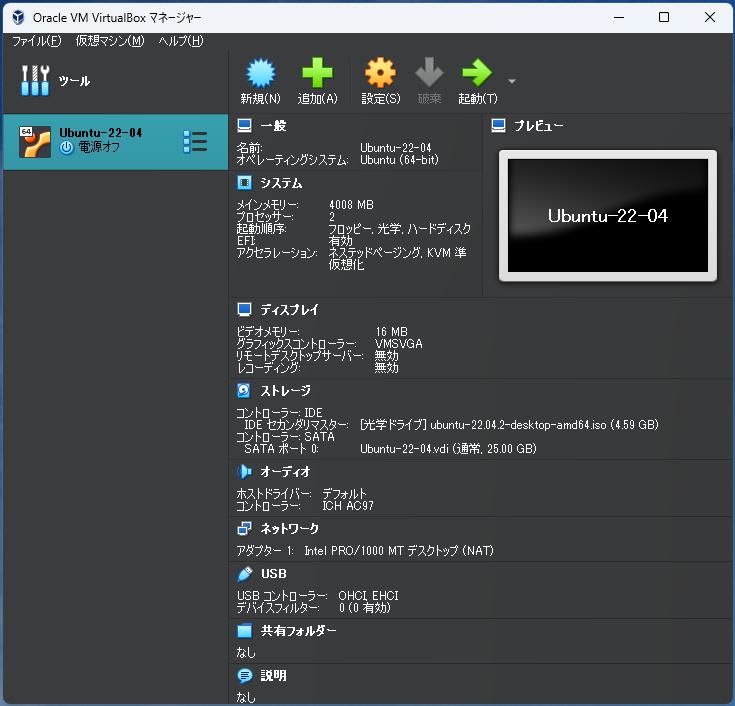Click the Add (追加) green plus icon
The height and width of the screenshot is (706, 735).
point(317,73)
